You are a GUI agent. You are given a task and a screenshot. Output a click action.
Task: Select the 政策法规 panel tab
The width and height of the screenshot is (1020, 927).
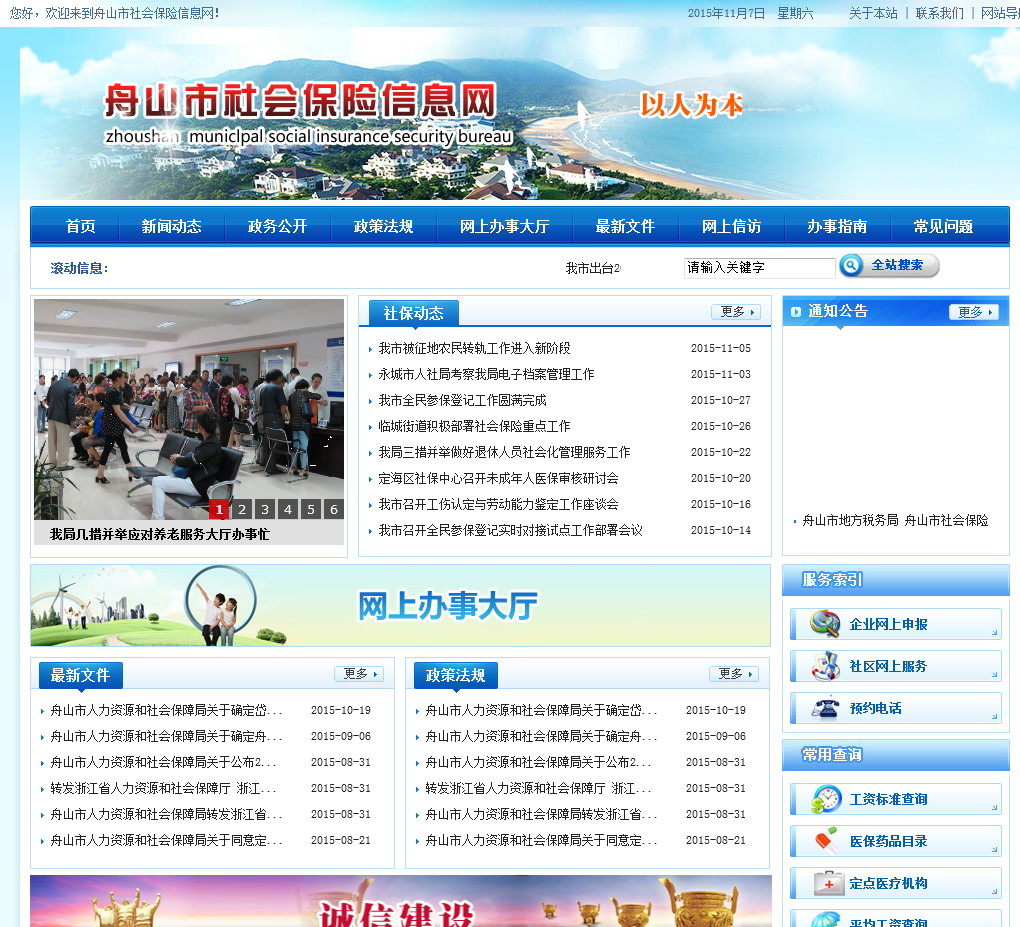pyautogui.click(x=455, y=675)
